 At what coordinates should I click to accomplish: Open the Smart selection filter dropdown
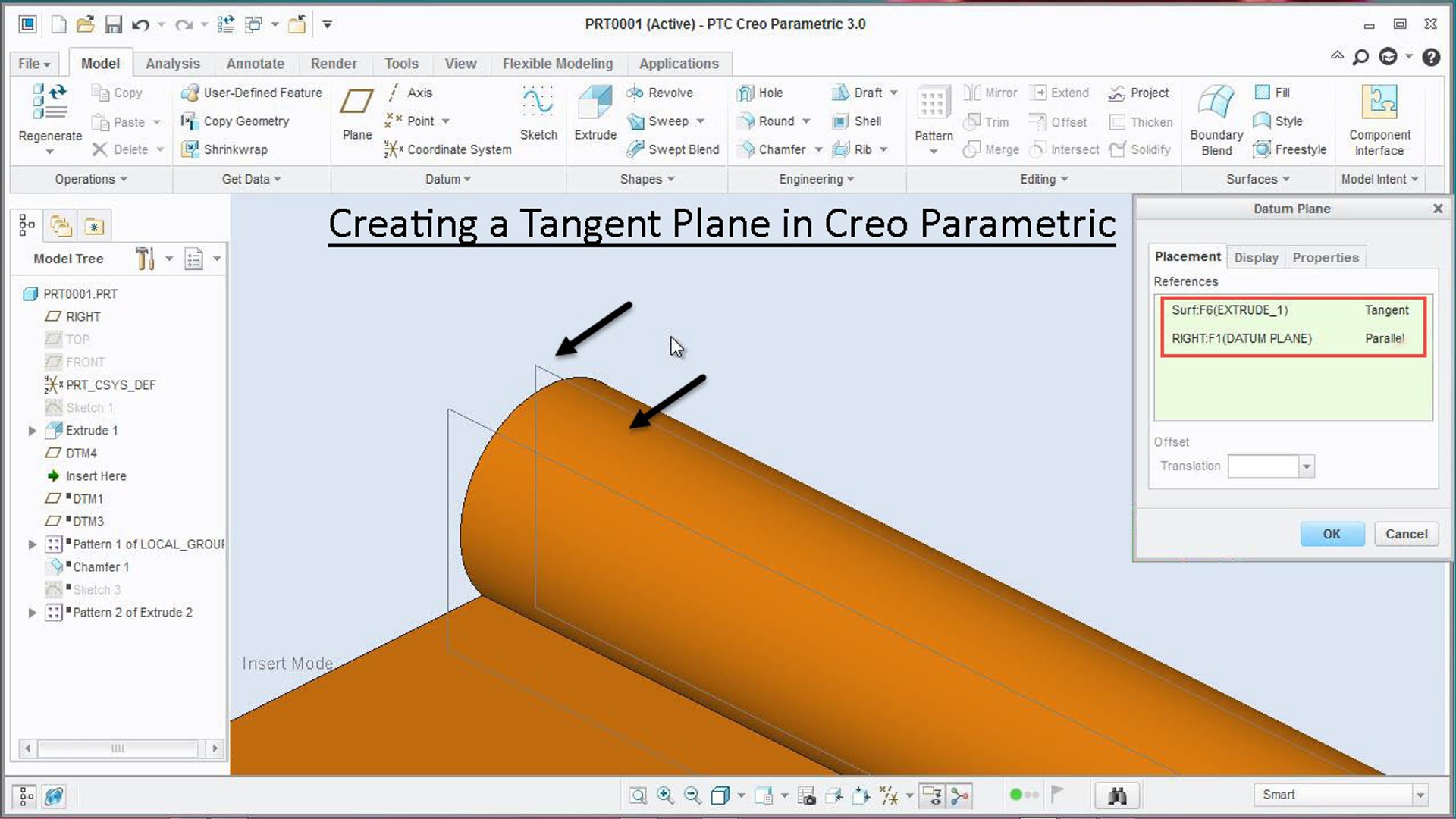coord(1419,795)
